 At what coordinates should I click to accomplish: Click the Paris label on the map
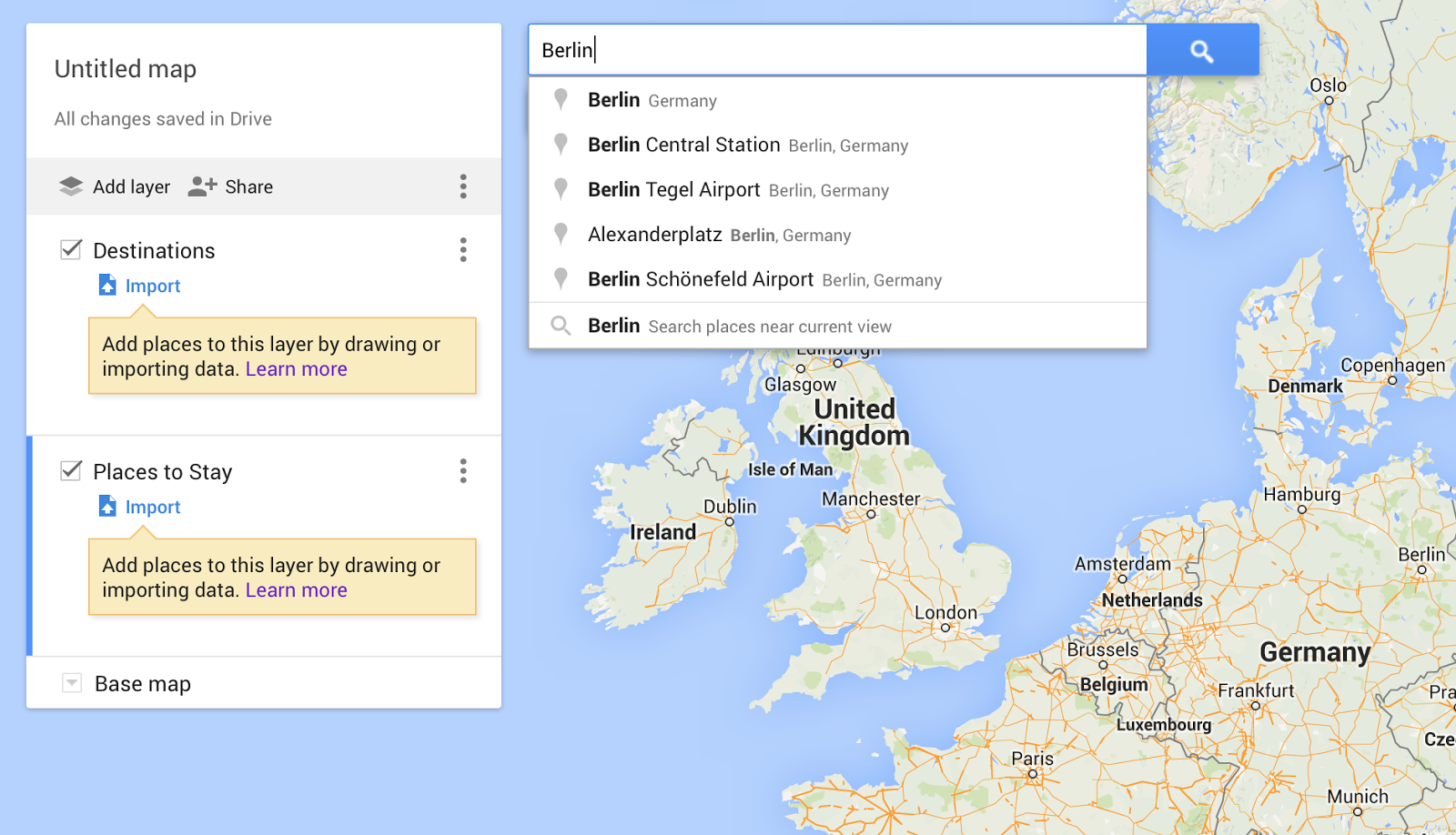pyautogui.click(x=1033, y=759)
